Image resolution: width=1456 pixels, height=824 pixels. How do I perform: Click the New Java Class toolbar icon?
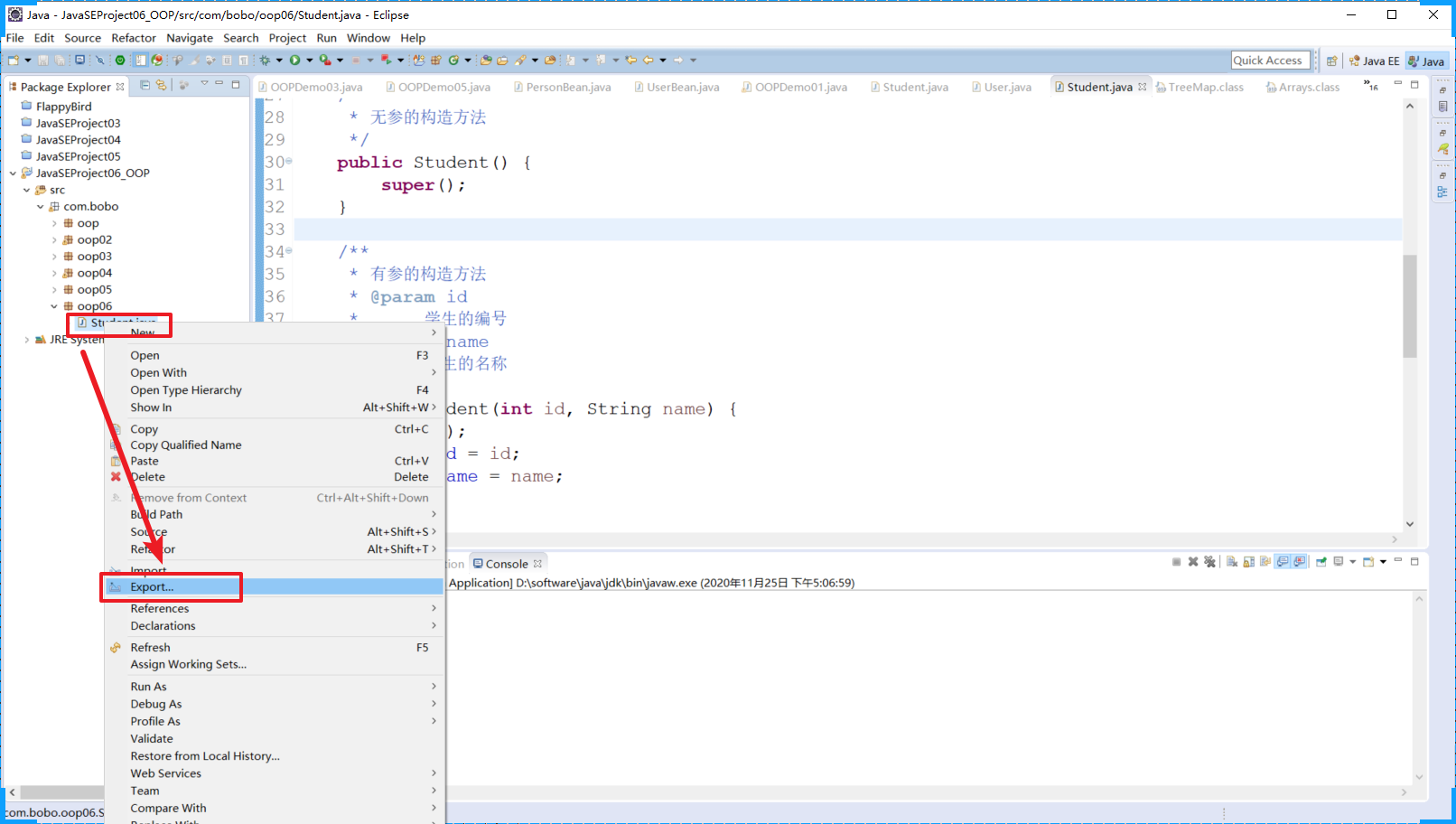point(453,60)
